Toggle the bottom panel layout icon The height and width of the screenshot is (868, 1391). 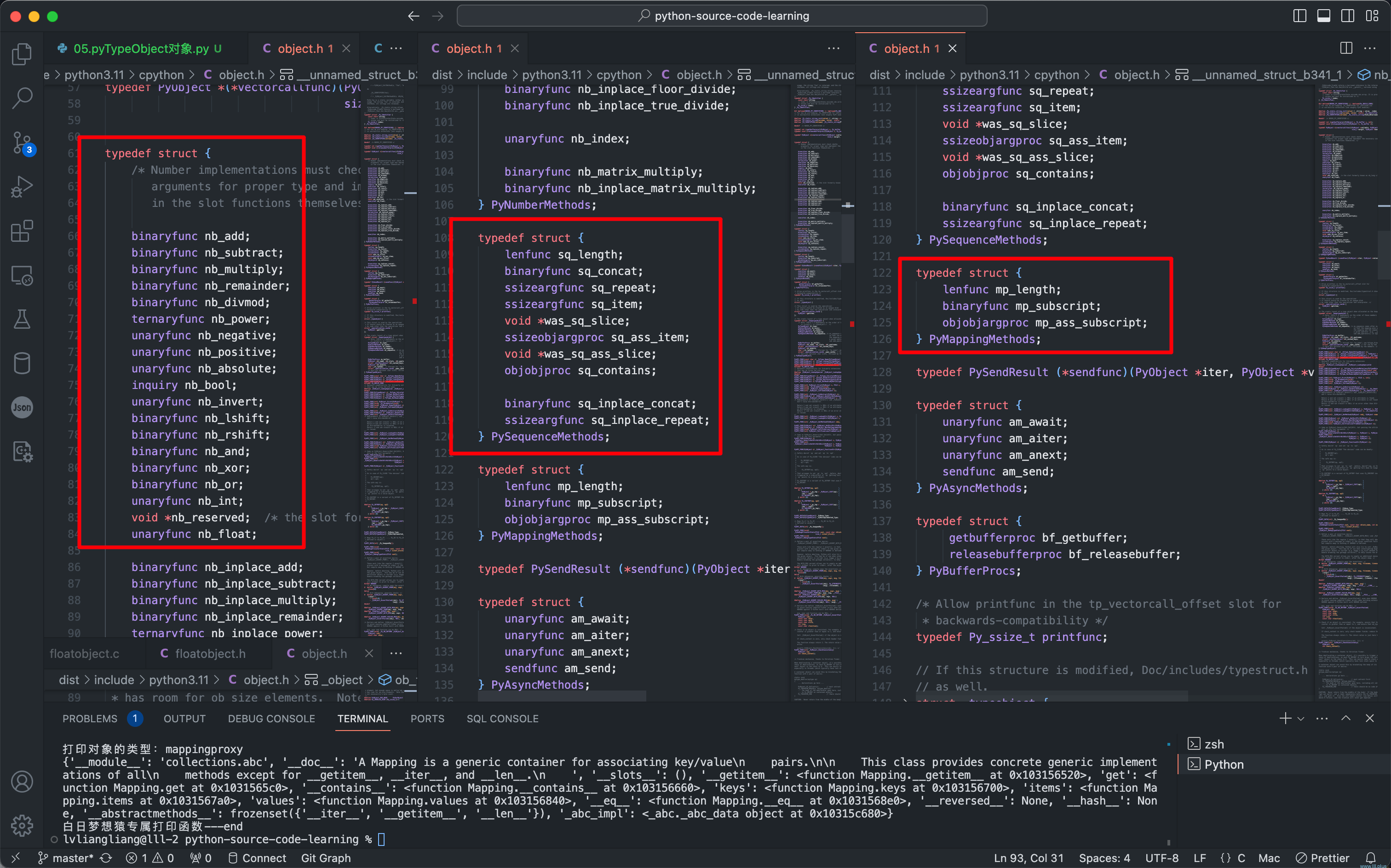[x=1323, y=16]
